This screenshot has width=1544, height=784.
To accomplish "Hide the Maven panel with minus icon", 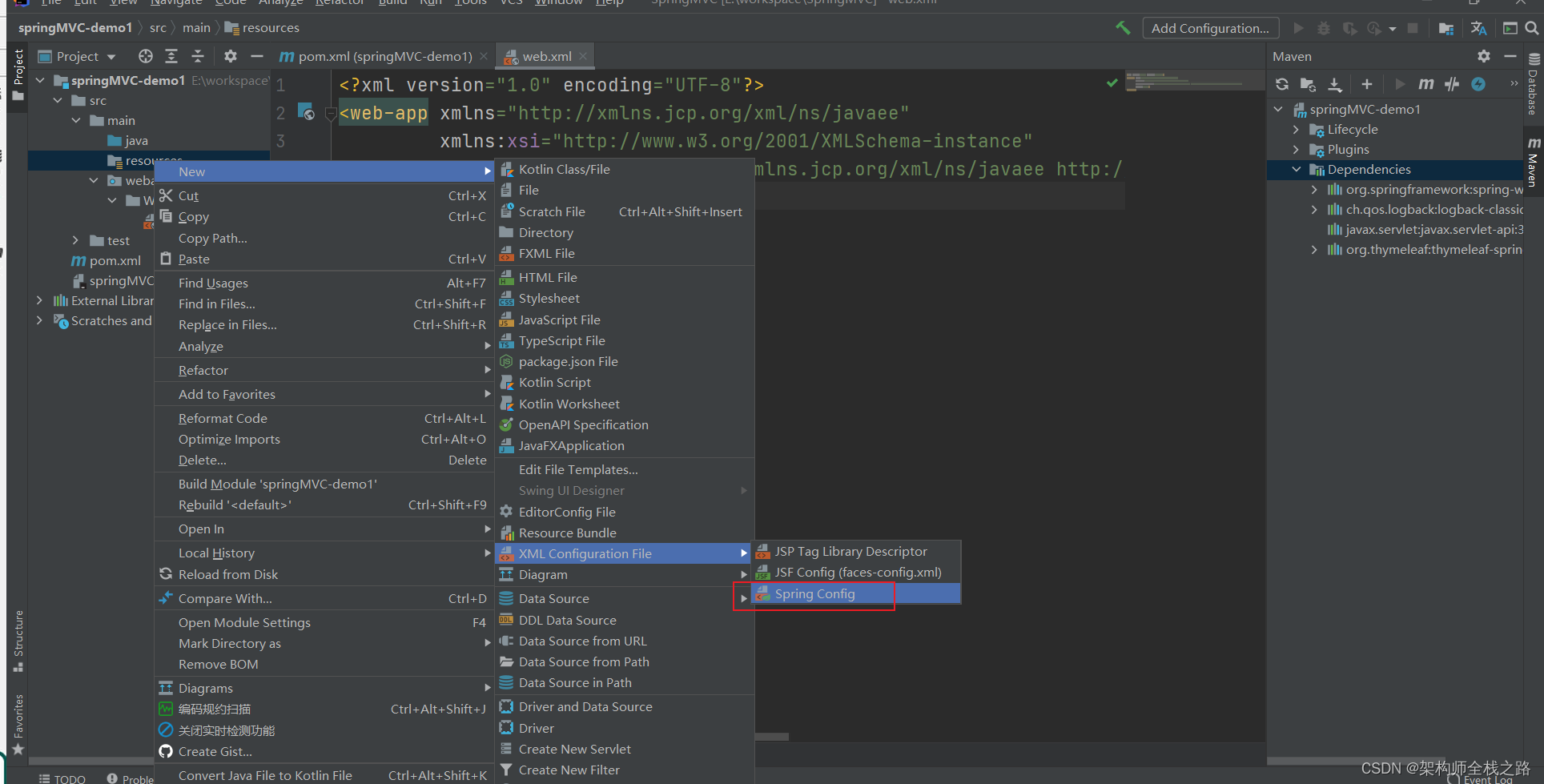I will tap(1510, 56).
